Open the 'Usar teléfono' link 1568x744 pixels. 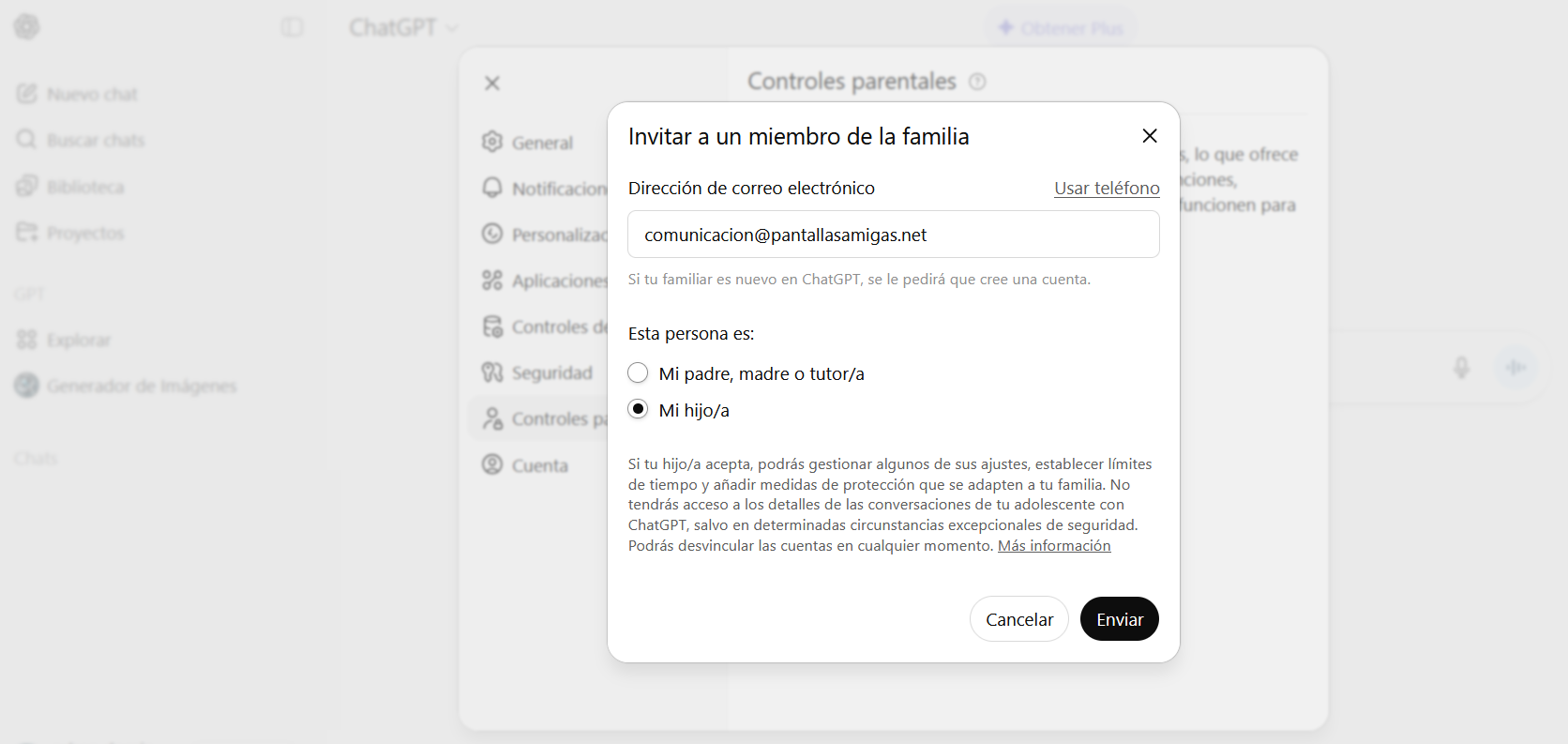pyautogui.click(x=1107, y=189)
